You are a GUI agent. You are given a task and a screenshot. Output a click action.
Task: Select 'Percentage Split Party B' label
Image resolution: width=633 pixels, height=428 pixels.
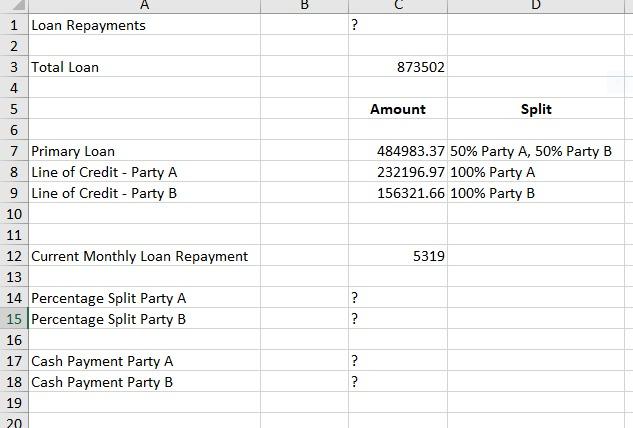[x=109, y=319]
